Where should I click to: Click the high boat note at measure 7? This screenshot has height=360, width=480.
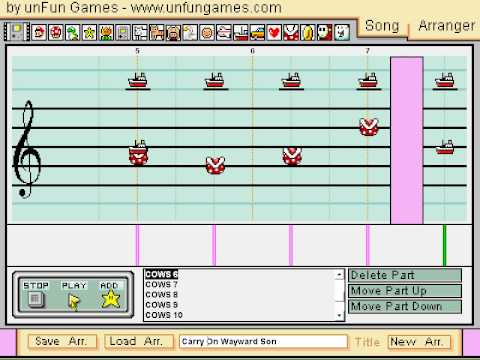(368, 80)
